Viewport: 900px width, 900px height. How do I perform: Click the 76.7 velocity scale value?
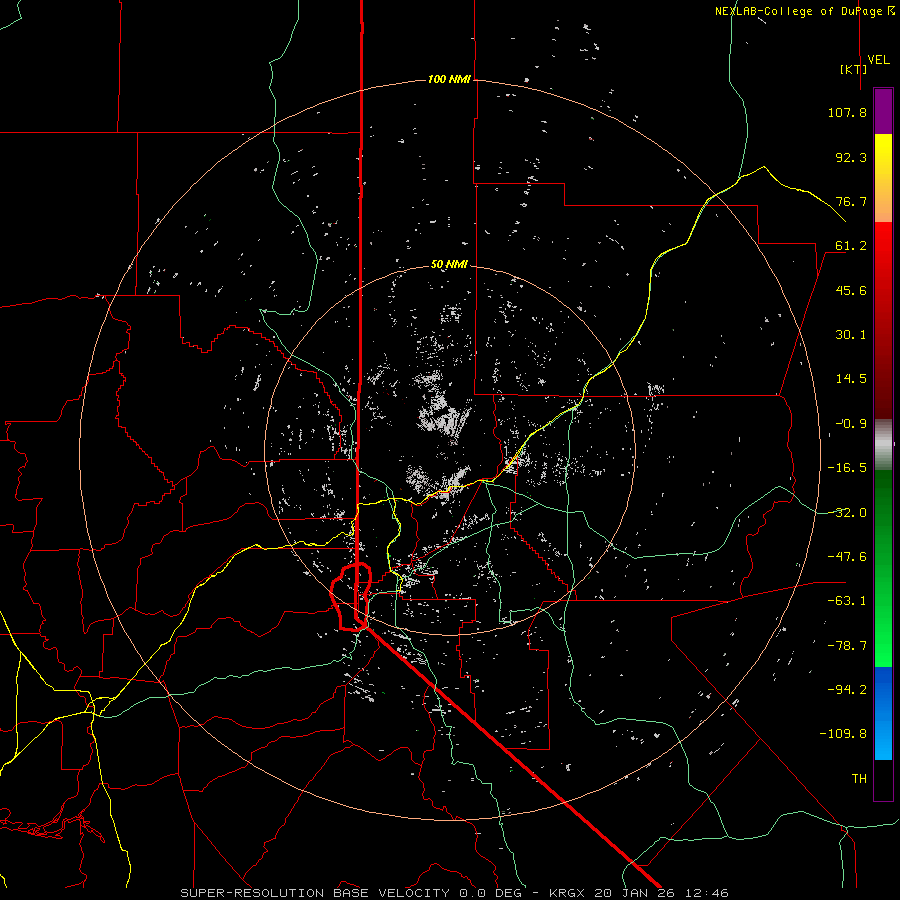point(851,201)
